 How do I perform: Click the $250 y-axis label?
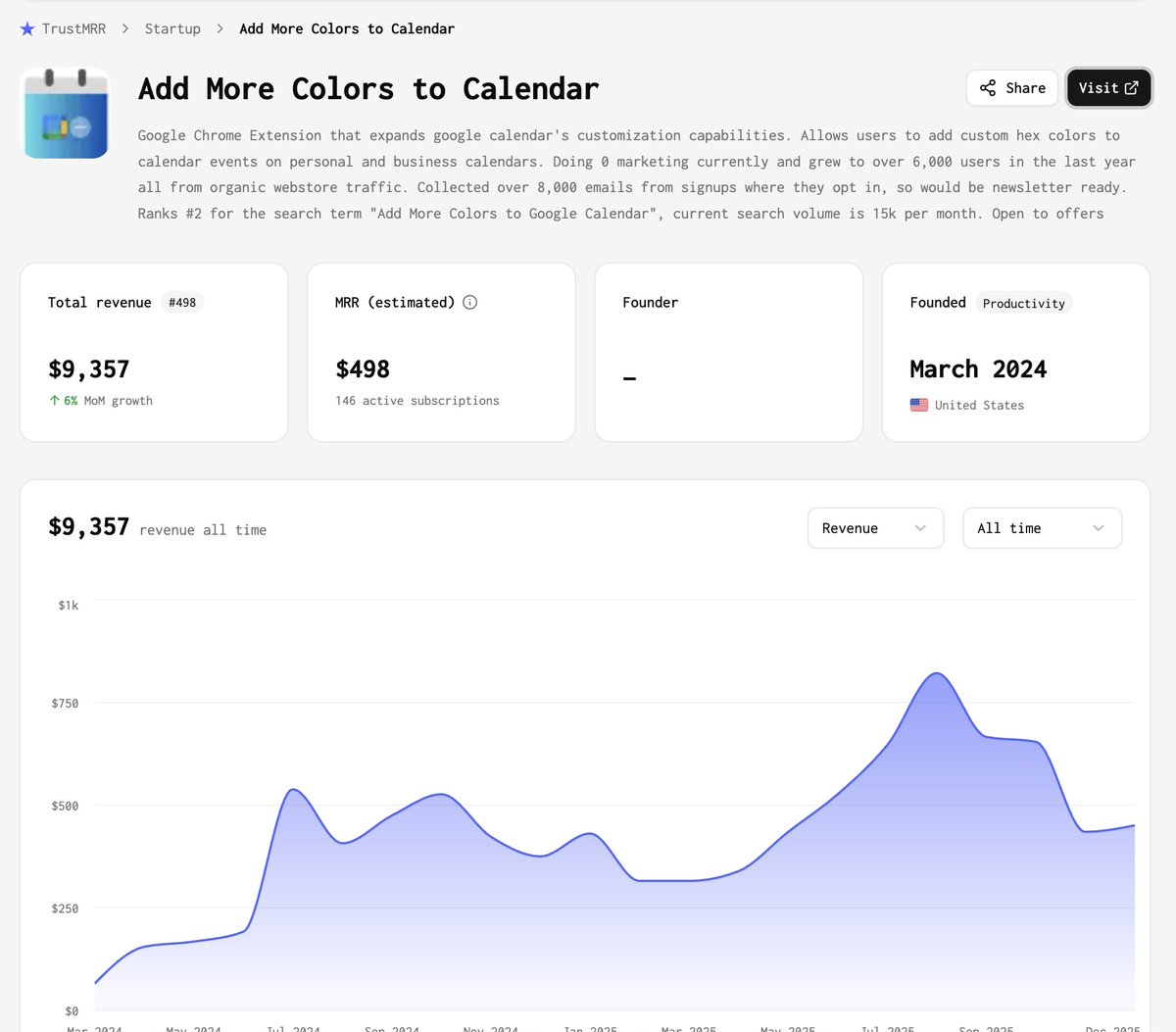pos(65,909)
